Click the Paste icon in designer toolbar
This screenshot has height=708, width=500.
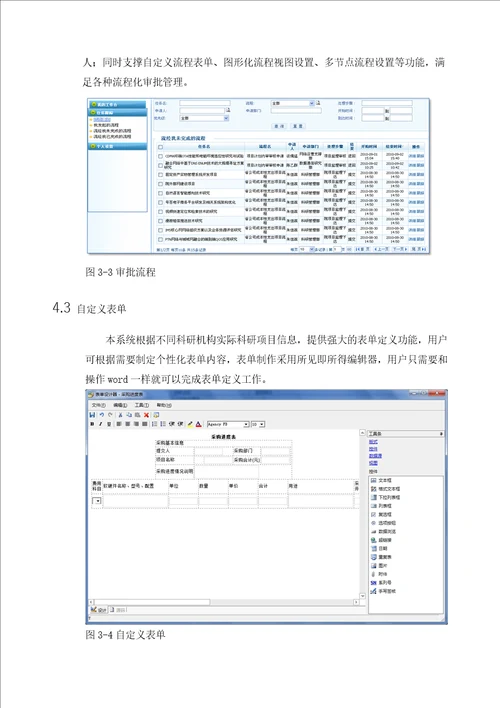[x=137, y=415]
